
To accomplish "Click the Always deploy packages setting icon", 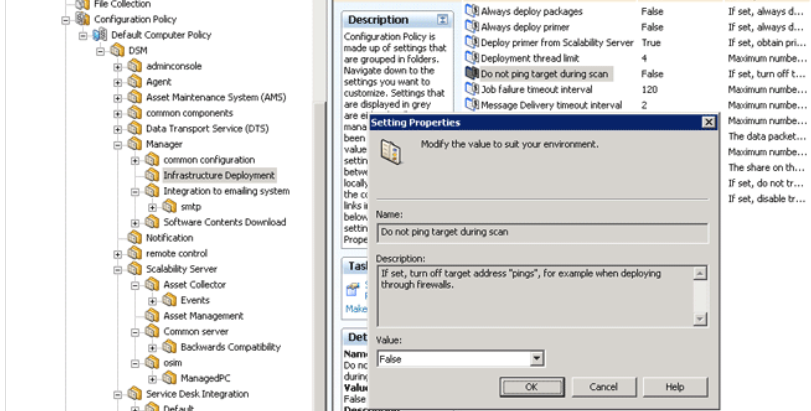I will (x=472, y=11).
